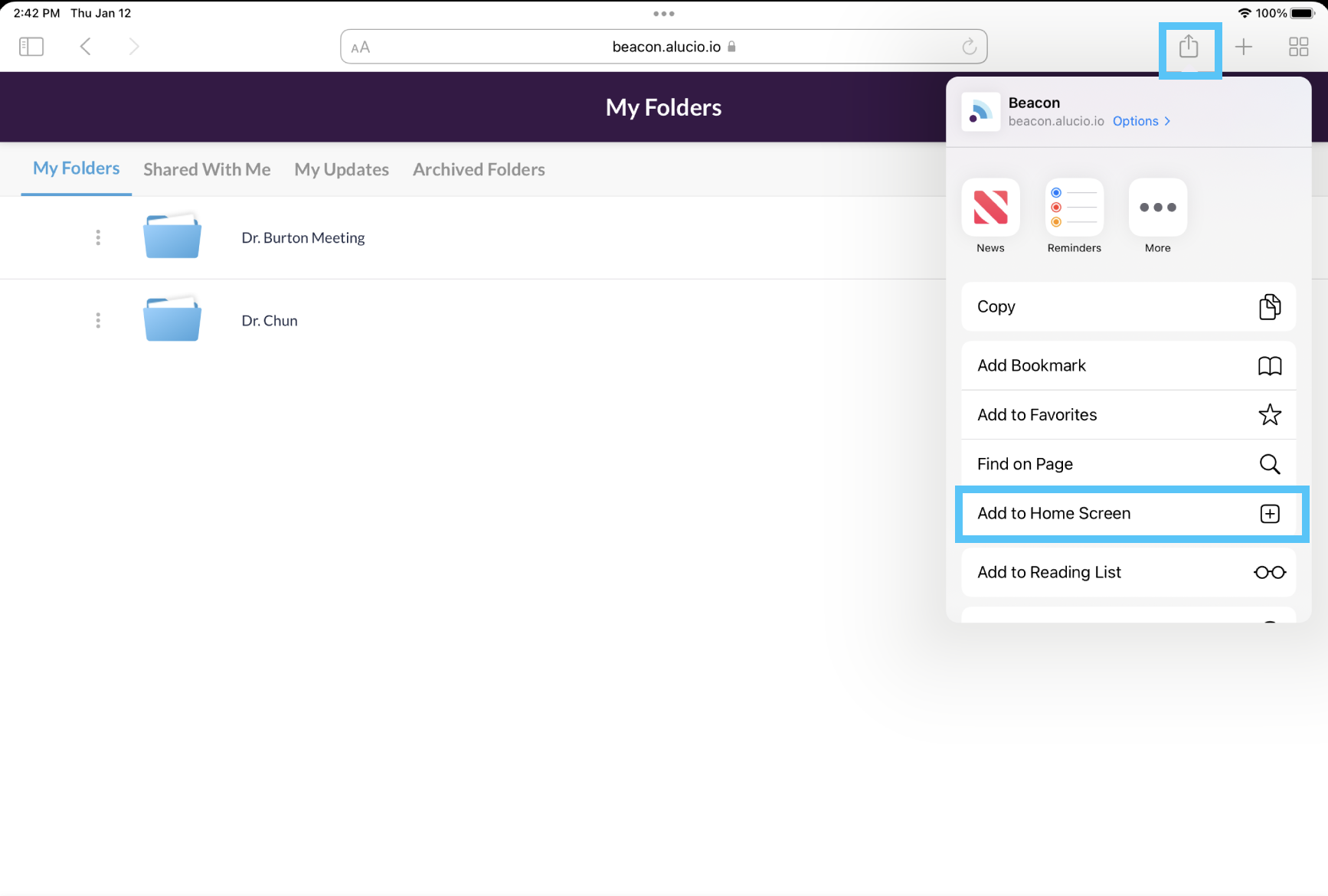This screenshot has height=896, width=1328.
Task: Share page to Reminders app
Action: pyautogui.click(x=1074, y=208)
